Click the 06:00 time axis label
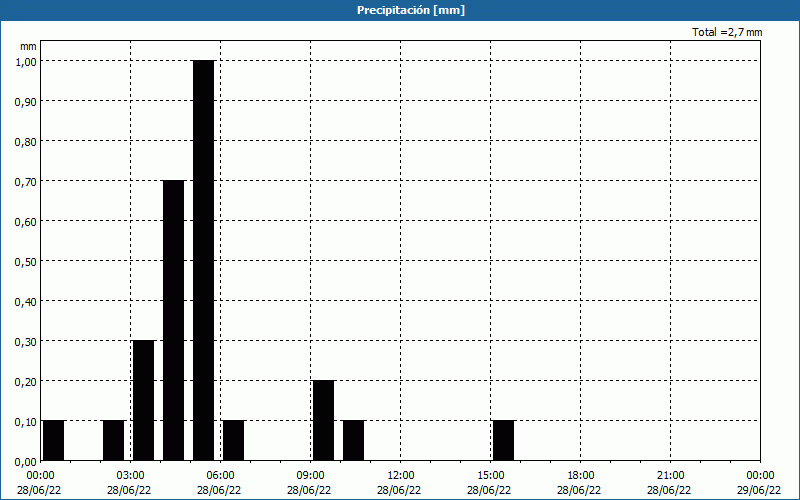800x500 pixels. click(x=220, y=476)
